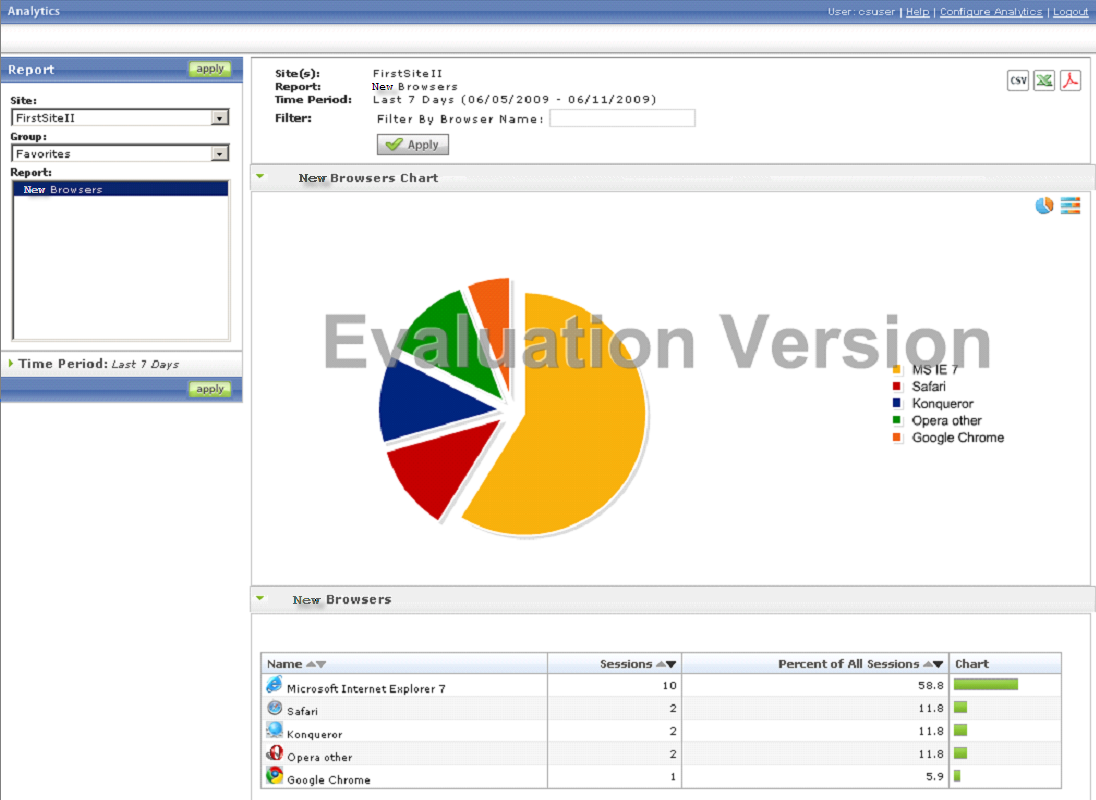Click the Safari browser icon in table
The height and width of the screenshot is (800, 1096).
pos(274,708)
